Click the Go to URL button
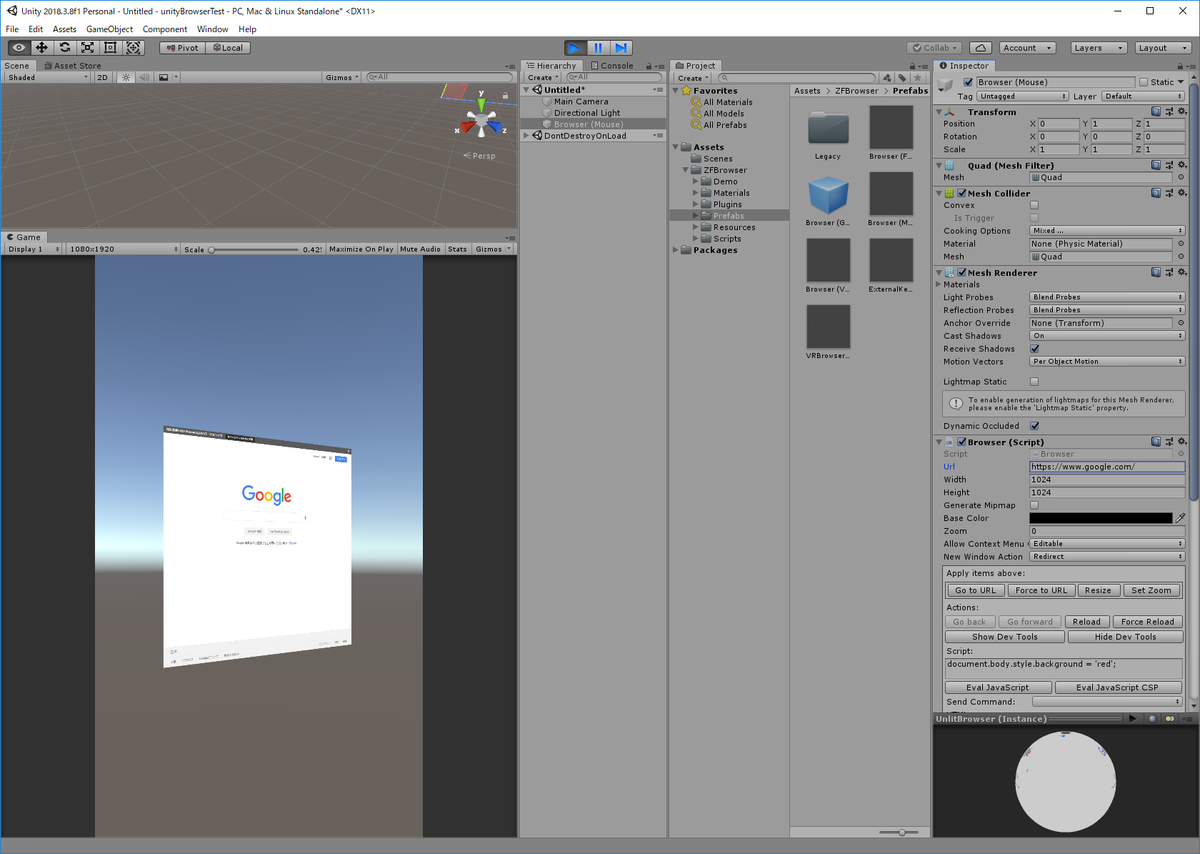The width and height of the screenshot is (1200, 854). click(975, 590)
